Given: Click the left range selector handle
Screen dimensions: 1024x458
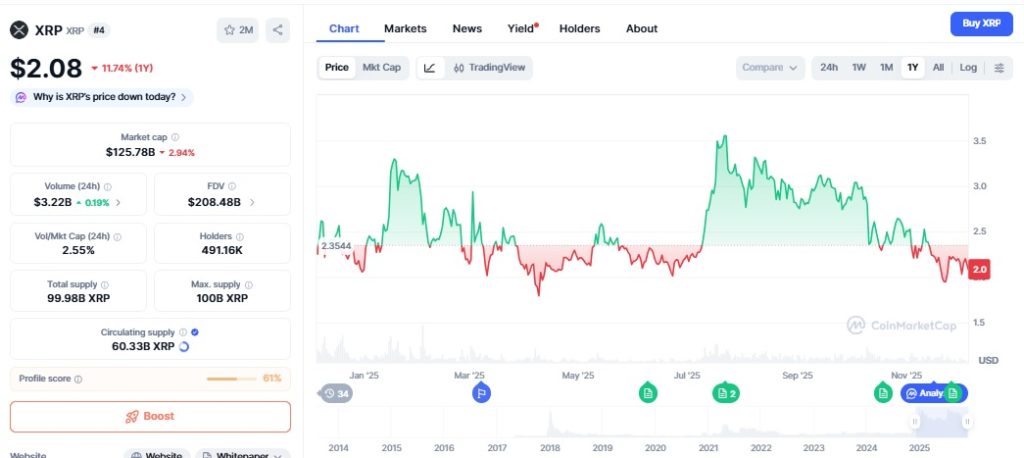Looking at the screenshot, I should coord(915,422).
